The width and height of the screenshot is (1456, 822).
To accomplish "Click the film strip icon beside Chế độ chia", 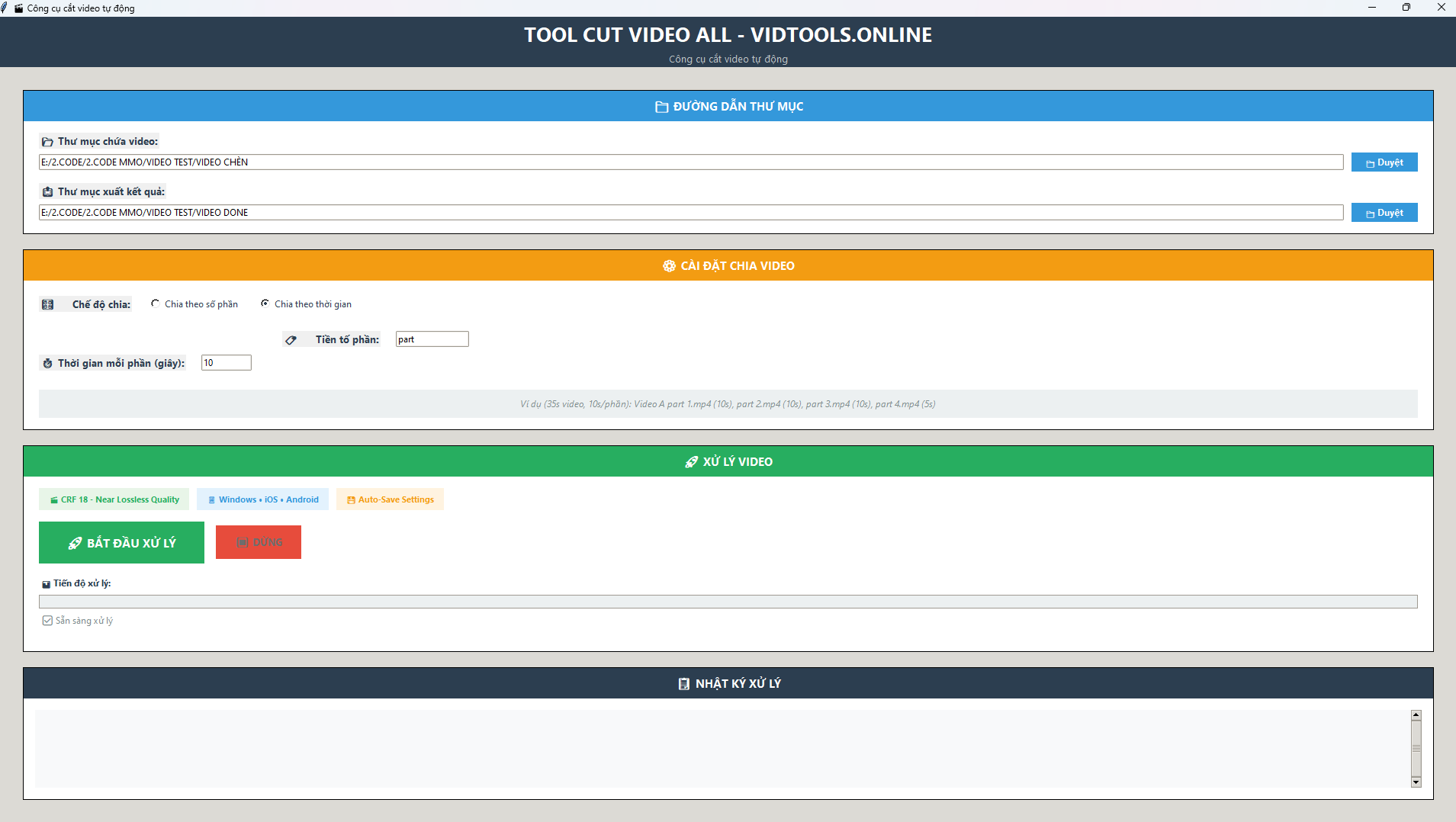I will coord(48,303).
